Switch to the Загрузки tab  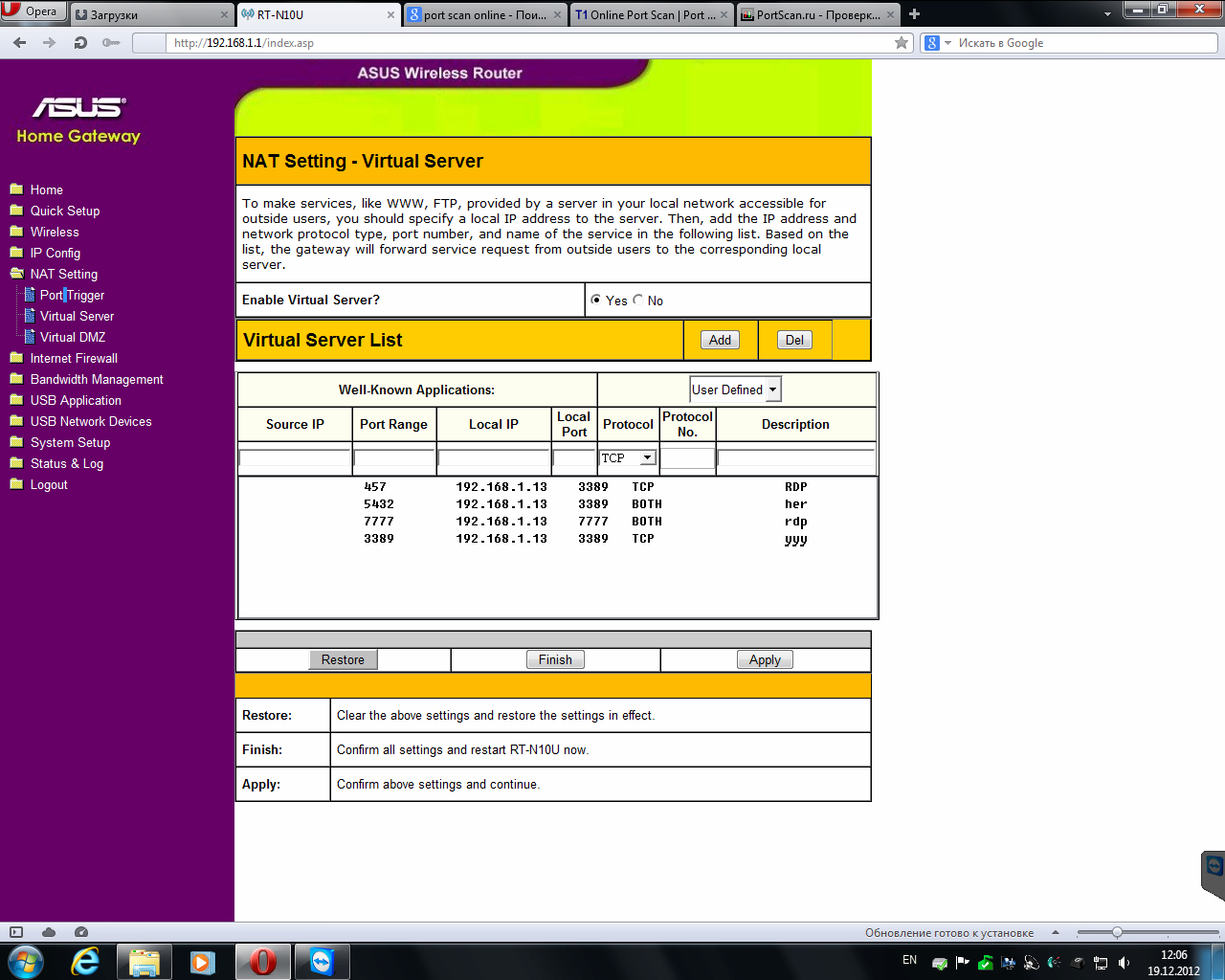coord(153,14)
